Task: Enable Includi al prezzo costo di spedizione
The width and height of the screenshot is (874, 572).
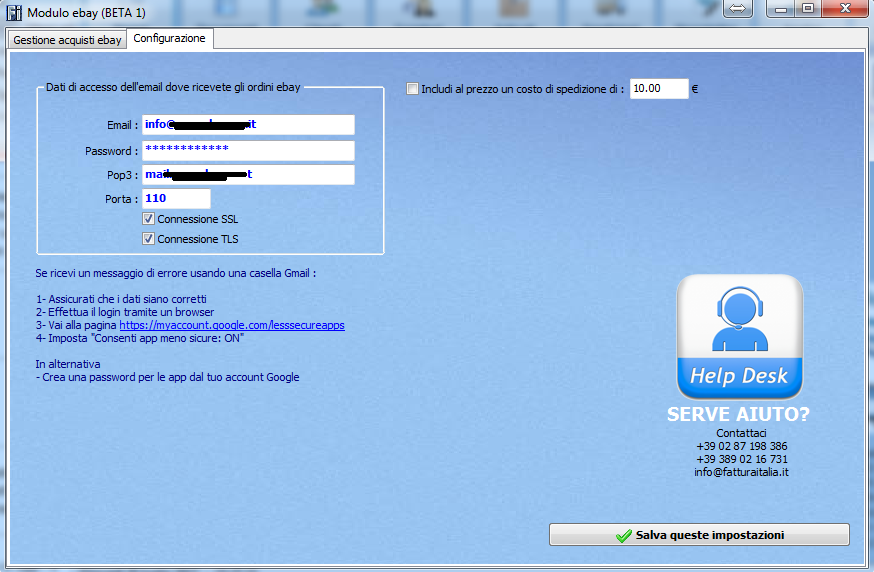Action: (x=412, y=89)
